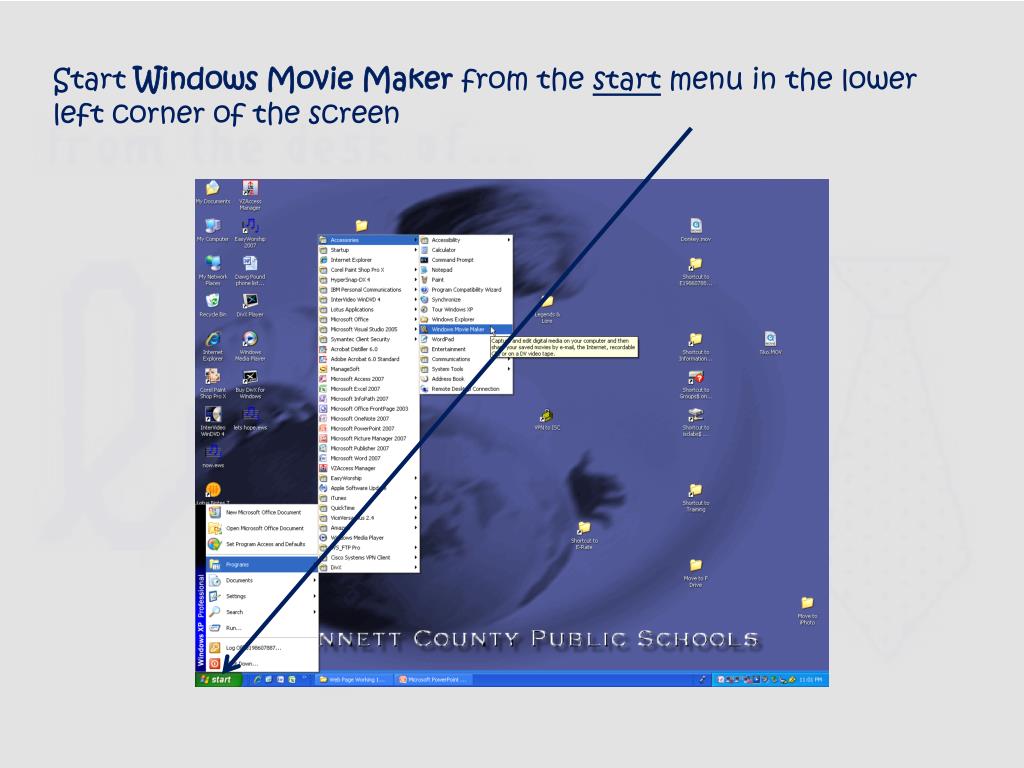This screenshot has height=768, width=1024.
Task: Open the Tiko.MOV file on desktop
Action: click(771, 344)
